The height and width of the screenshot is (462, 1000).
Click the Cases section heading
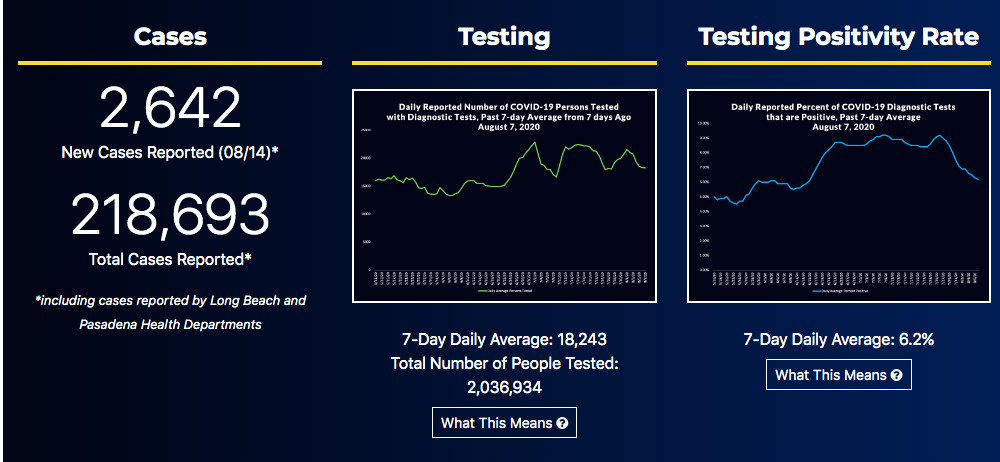click(x=170, y=37)
